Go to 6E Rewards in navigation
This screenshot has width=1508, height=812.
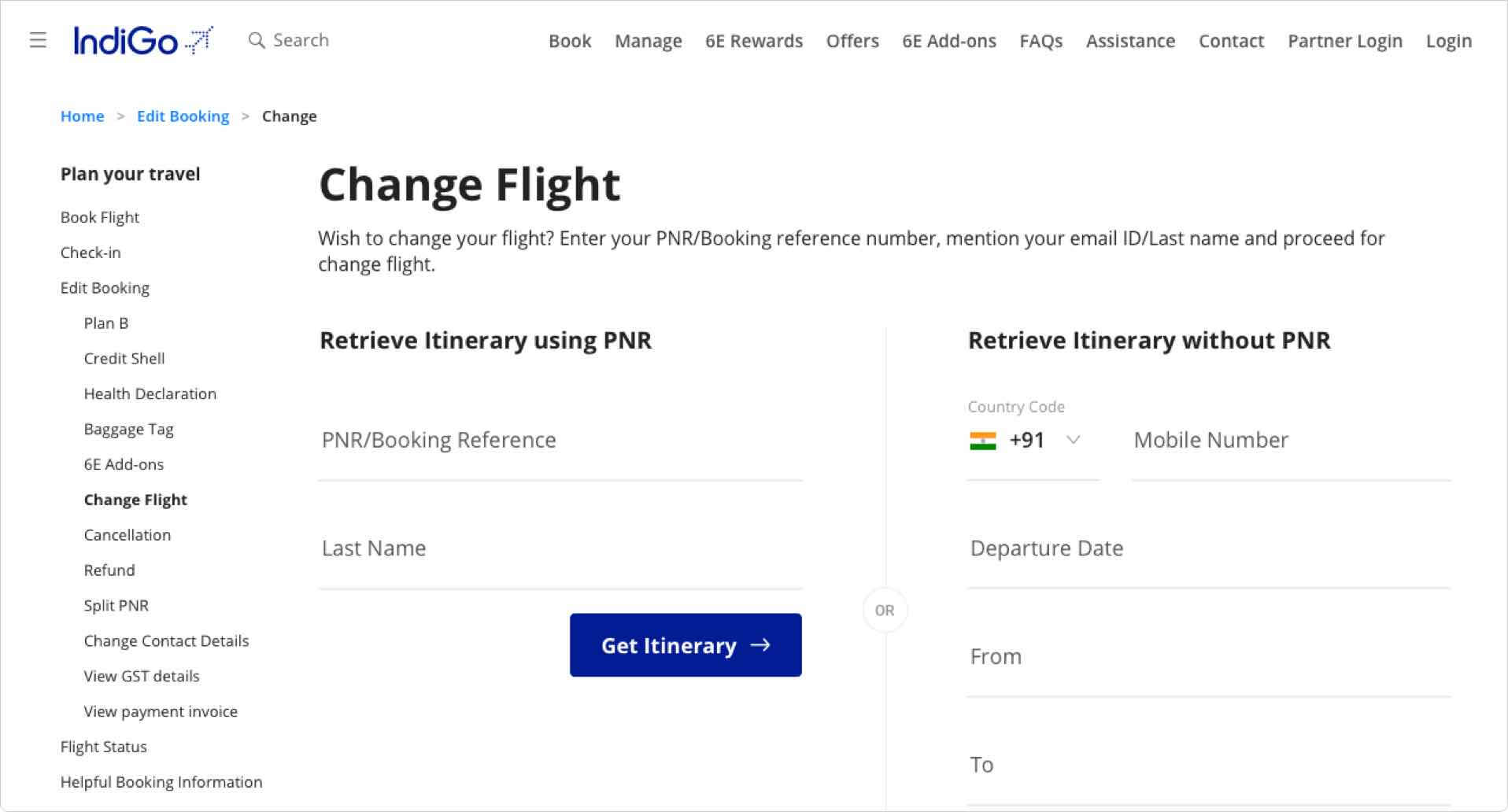753,41
